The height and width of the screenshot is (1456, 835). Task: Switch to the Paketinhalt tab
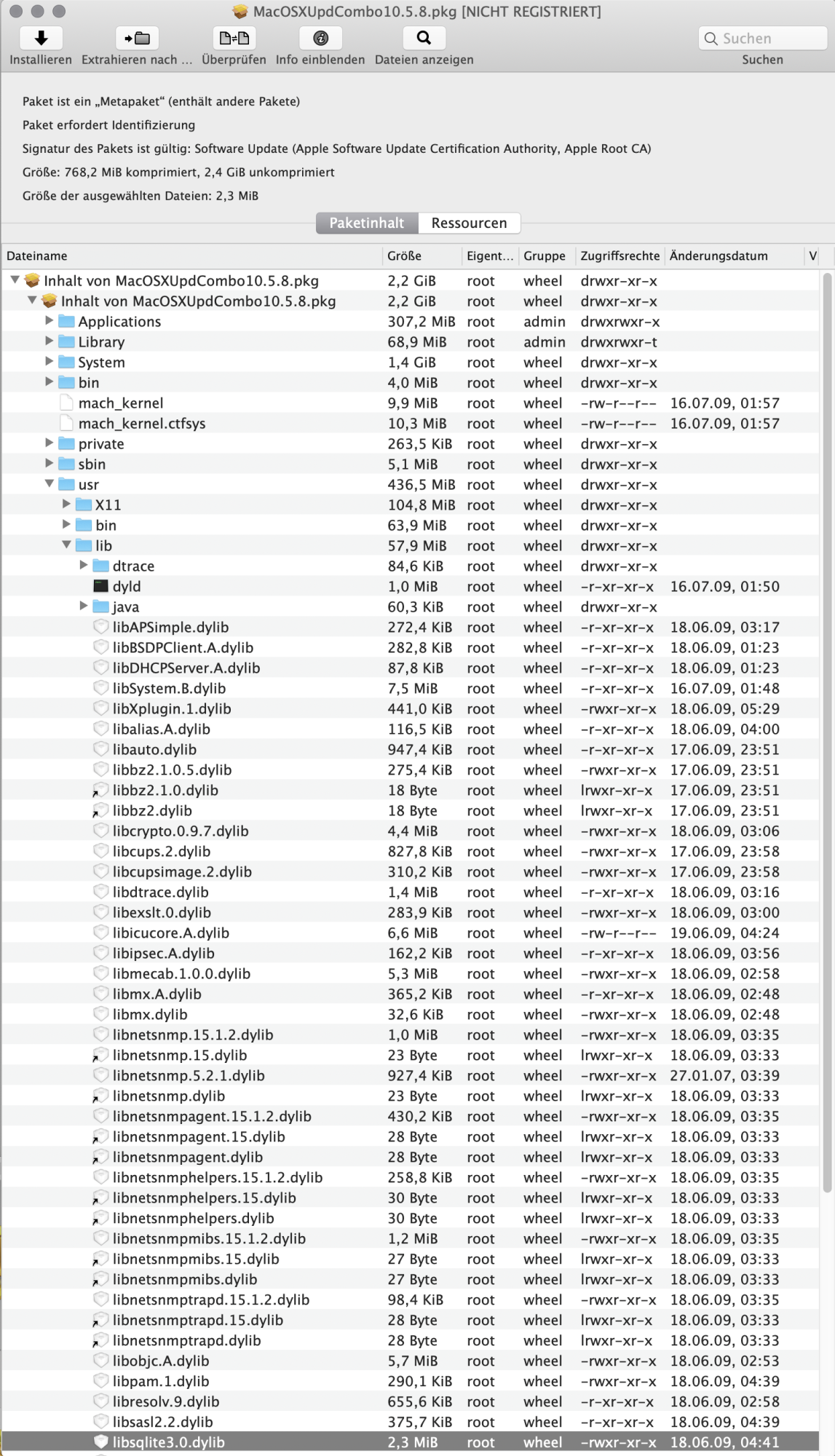(x=367, y=223)
